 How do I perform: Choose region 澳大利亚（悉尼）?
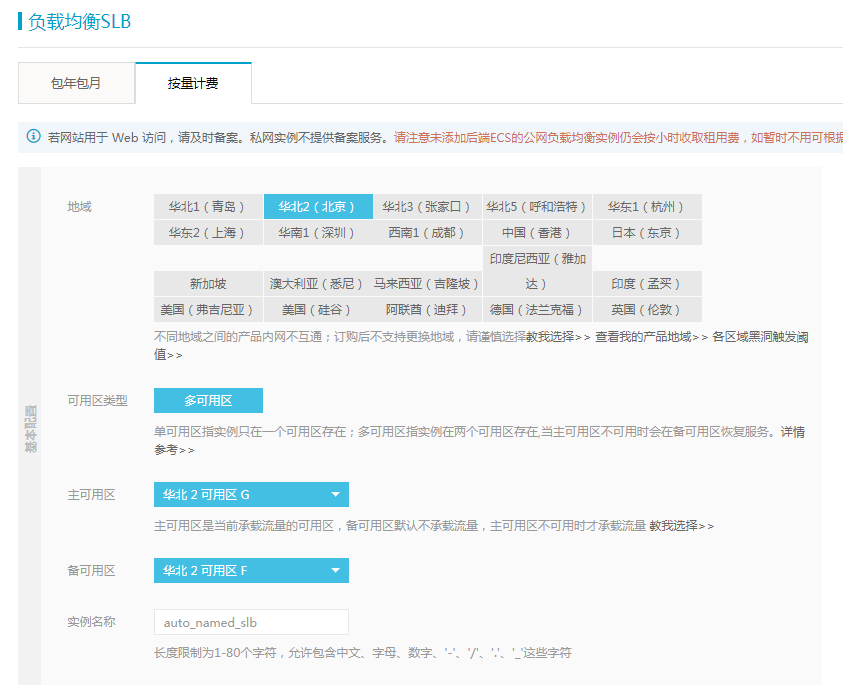318,283
